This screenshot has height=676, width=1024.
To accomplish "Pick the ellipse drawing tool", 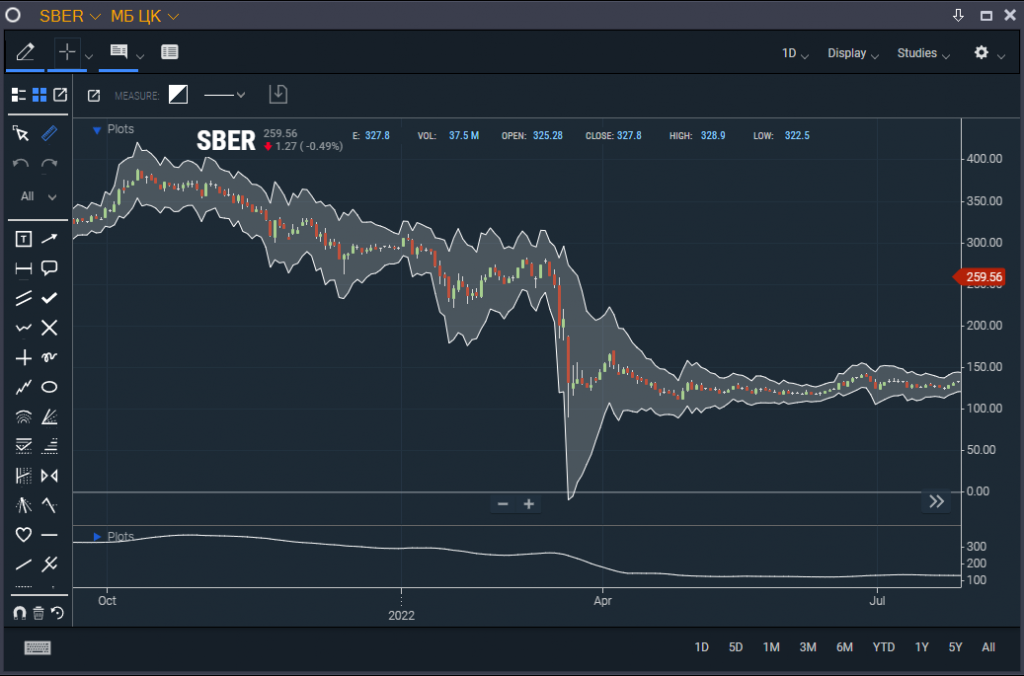I will 49,387.
